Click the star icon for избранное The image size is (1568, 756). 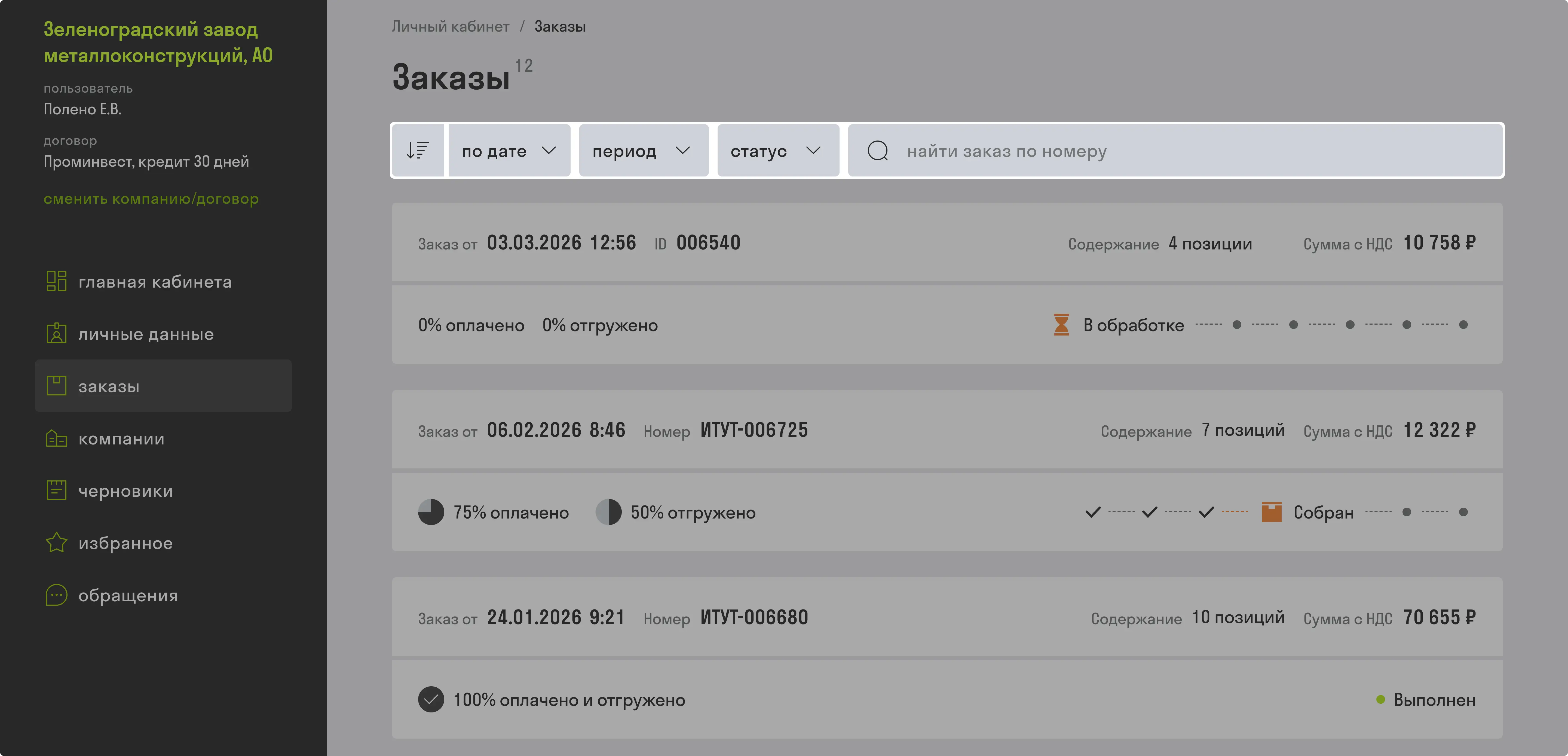[57, 543]
